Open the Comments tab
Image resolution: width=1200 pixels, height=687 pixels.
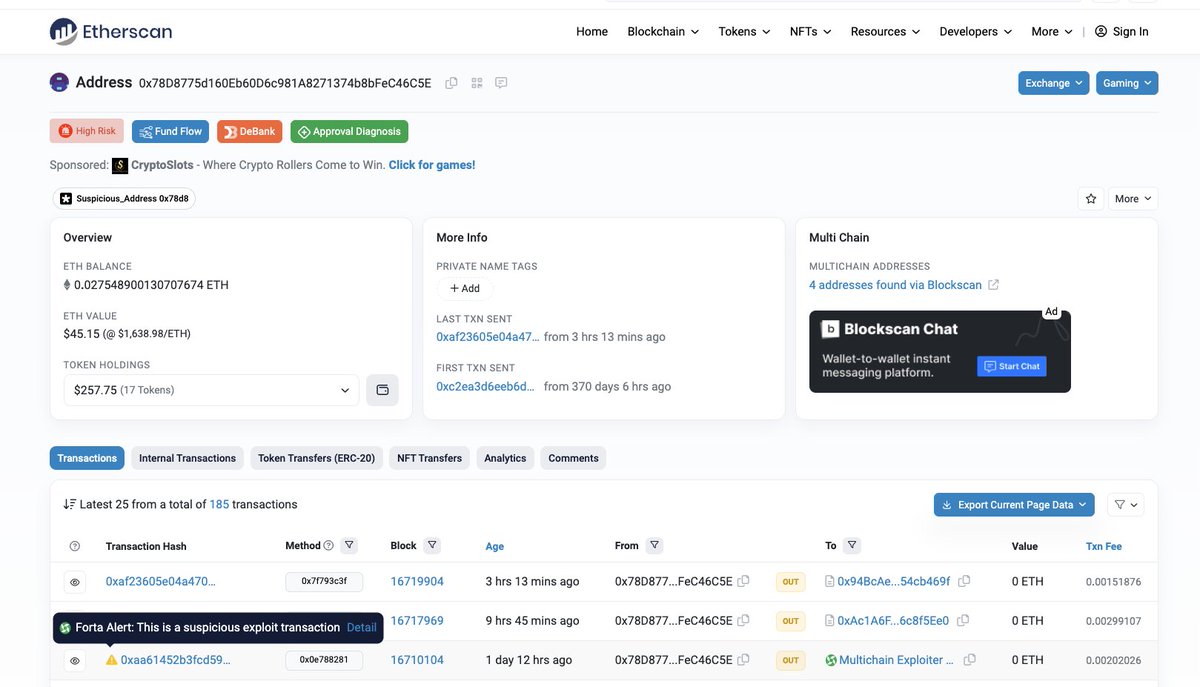click(x=573, y=458)
